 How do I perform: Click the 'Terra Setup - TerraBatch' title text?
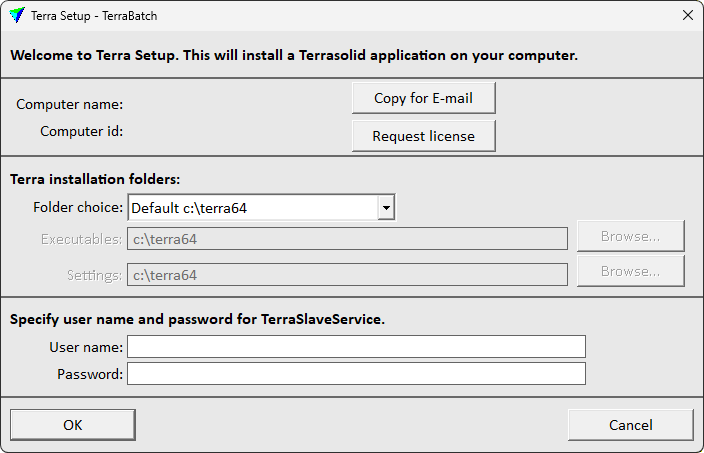tap(94, 16)
